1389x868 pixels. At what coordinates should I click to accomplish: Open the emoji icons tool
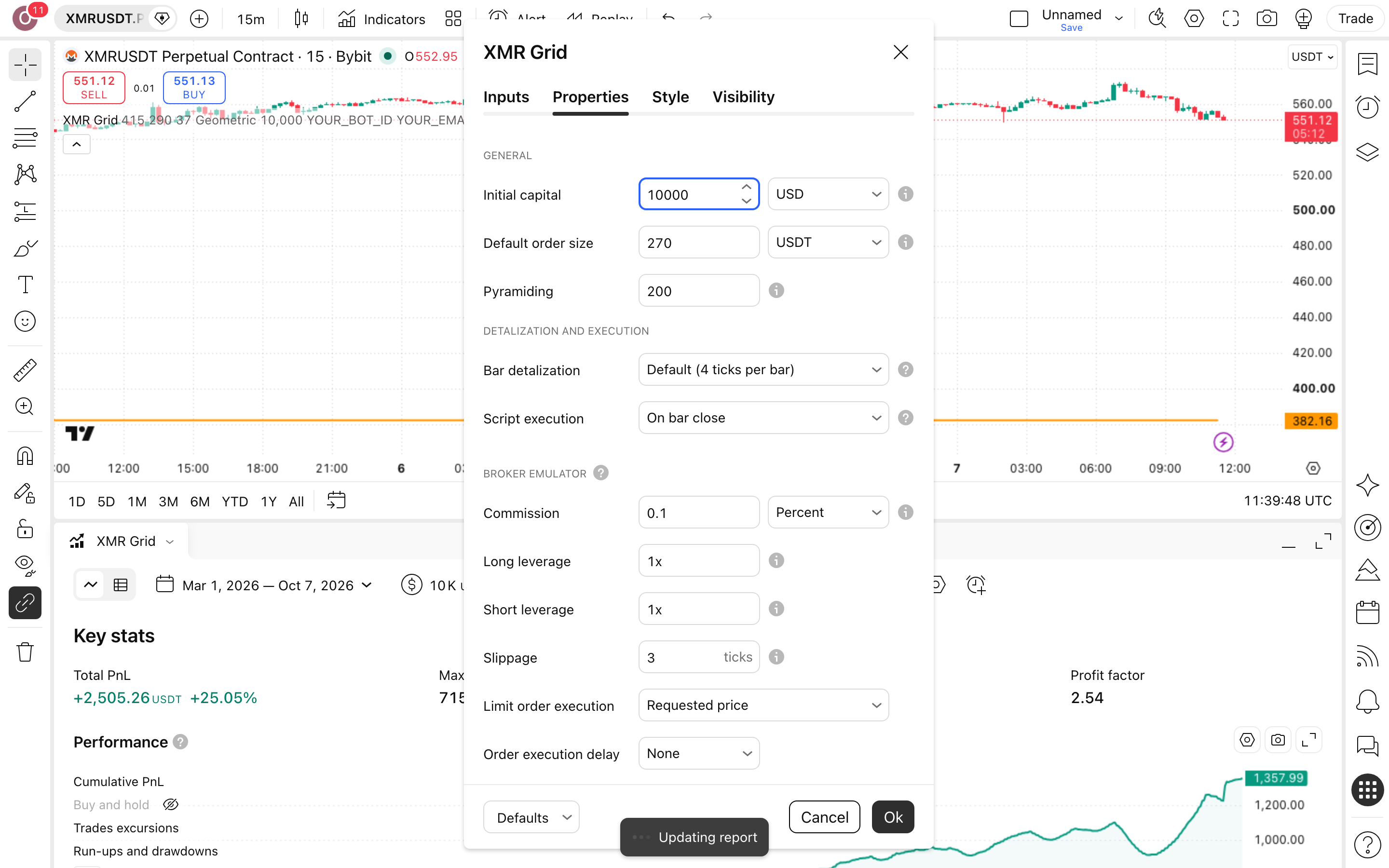pyautogui.click(x=25, y=322)
